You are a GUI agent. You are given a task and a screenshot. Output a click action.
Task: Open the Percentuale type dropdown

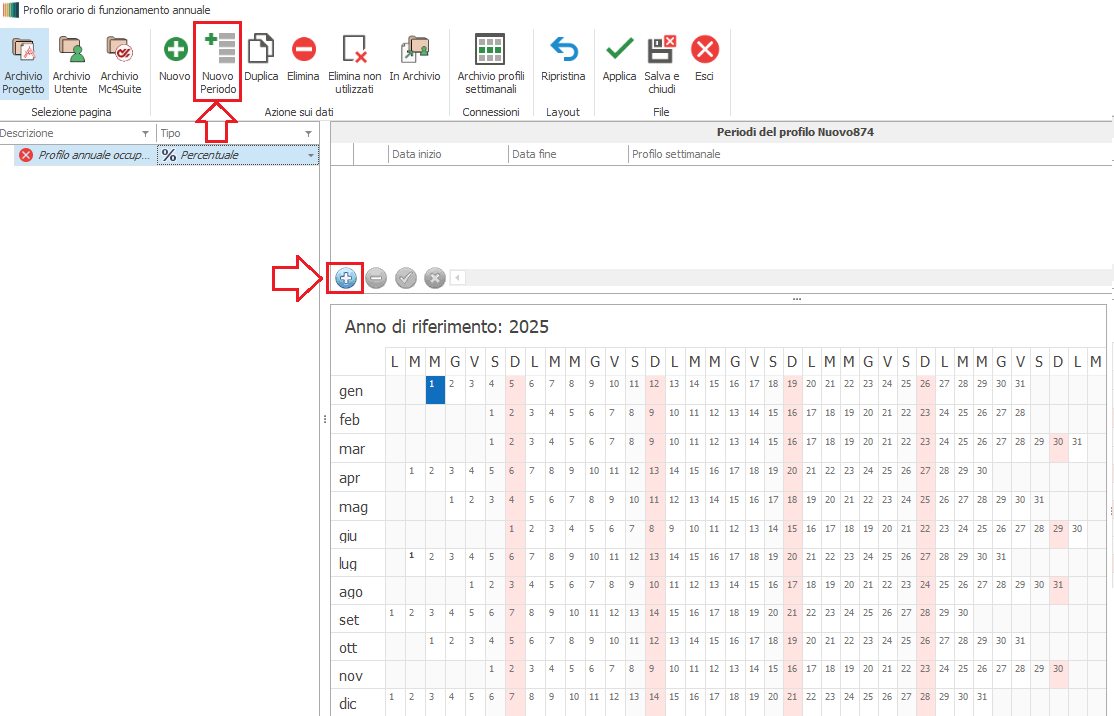[x=311, y=156]
